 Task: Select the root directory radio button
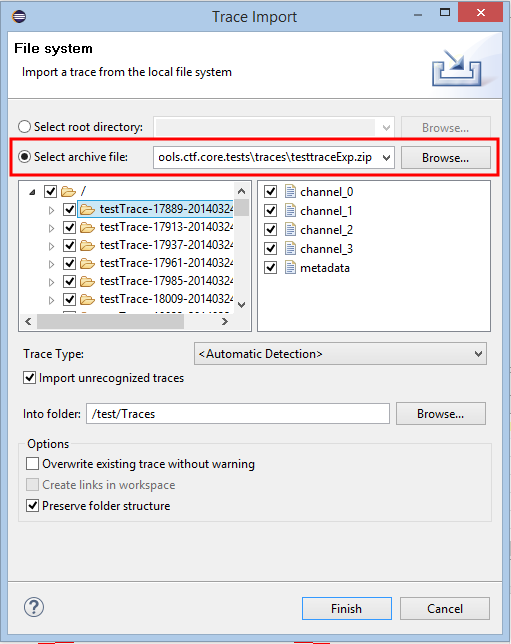(24, 127)
